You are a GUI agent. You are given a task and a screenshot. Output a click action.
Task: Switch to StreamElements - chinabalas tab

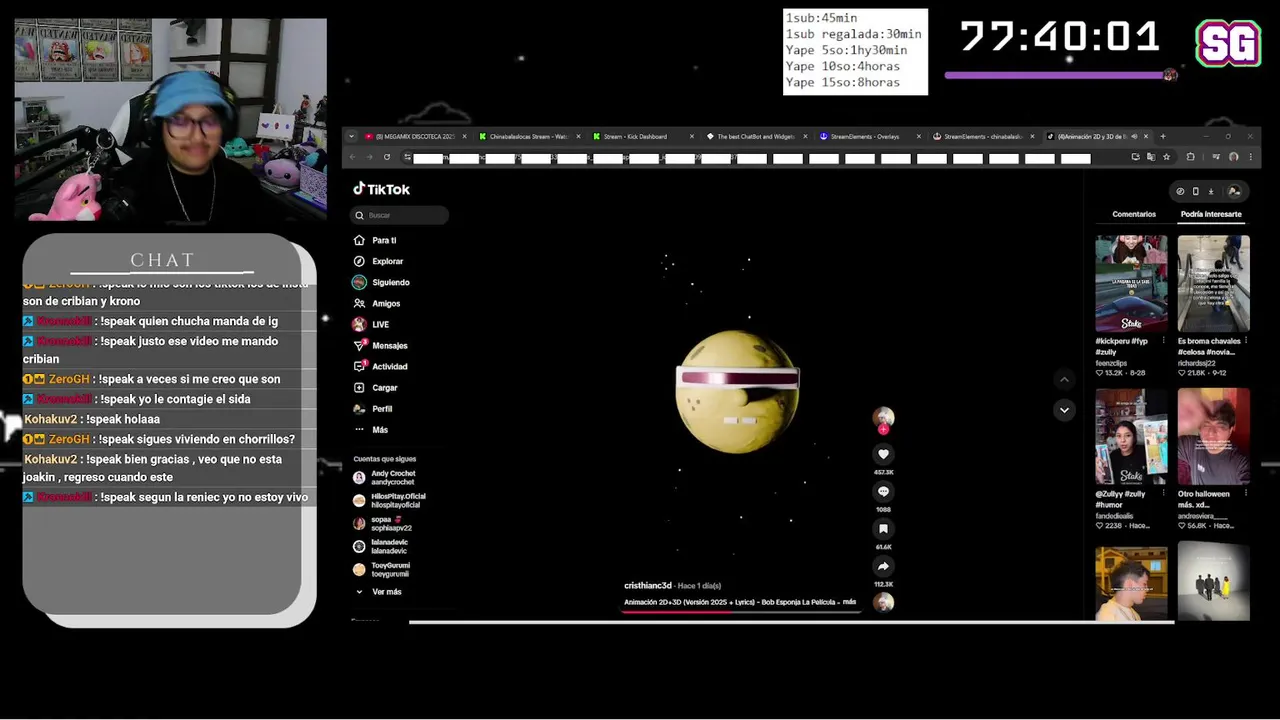pyautogui.click(x=982, y=136)
